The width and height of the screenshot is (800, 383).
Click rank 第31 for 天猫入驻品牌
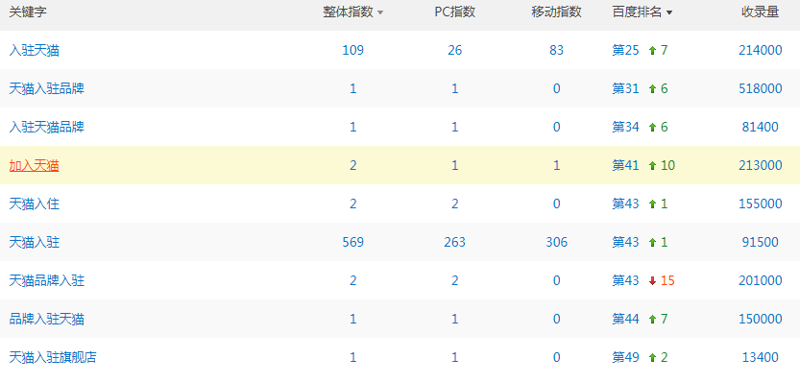[626, 89]
